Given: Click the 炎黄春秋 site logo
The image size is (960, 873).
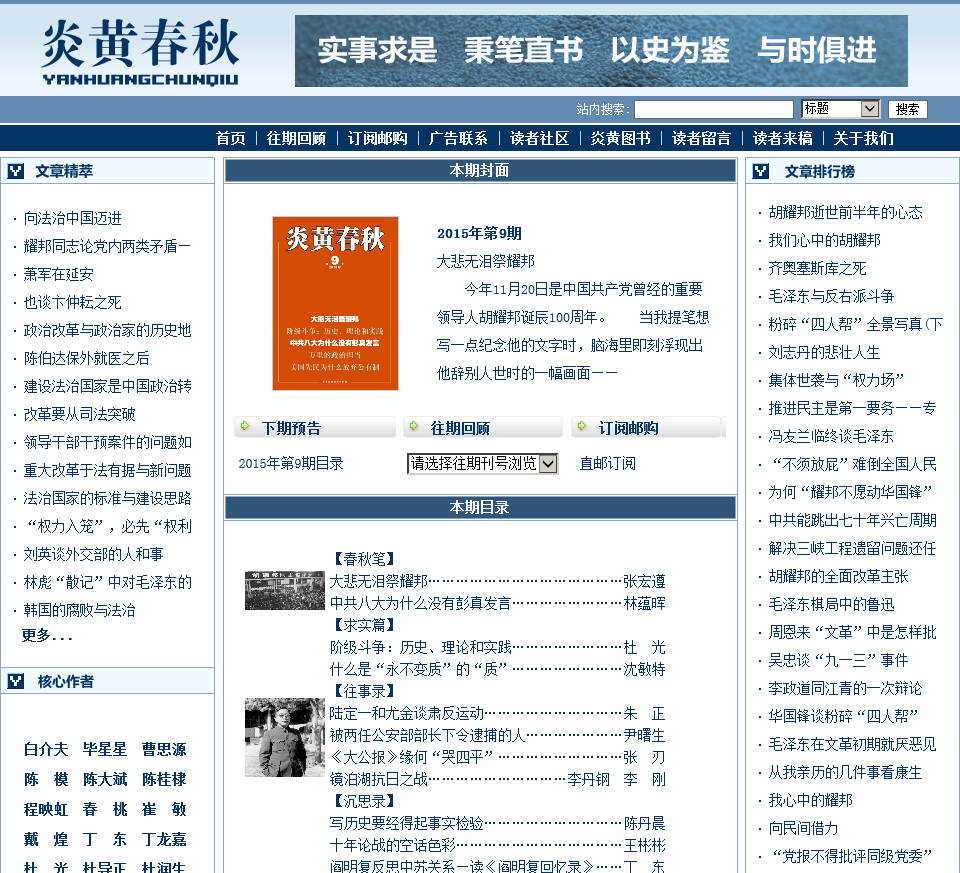Looking at the screenshot, I should coord(140,51).
